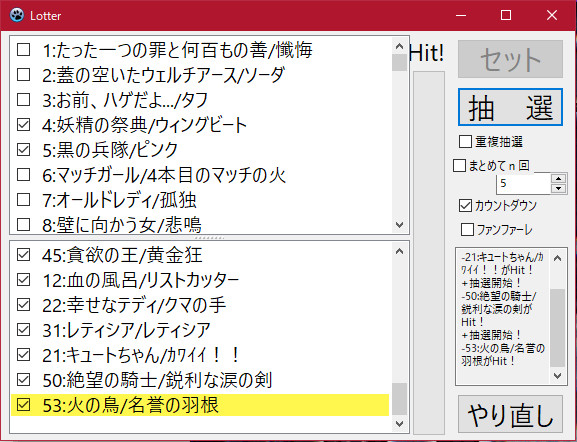Click lower list scroll-down arrow
Screen dimensions: 577x442
click(x=399, y=424)
